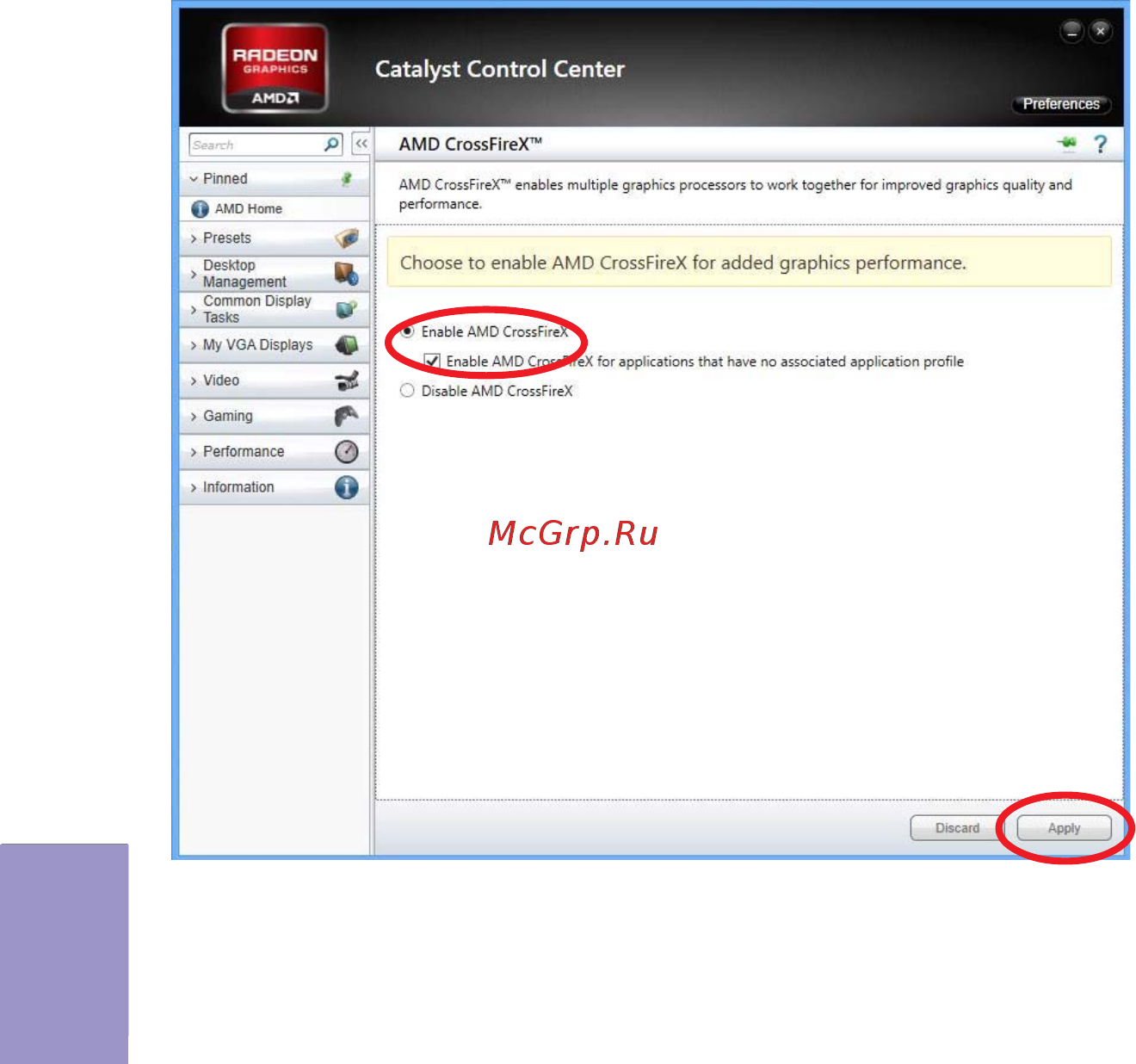This screenshot has width=1136, height=1064.
Task: Click the Information blue icon
Action: tap(346, 487)
